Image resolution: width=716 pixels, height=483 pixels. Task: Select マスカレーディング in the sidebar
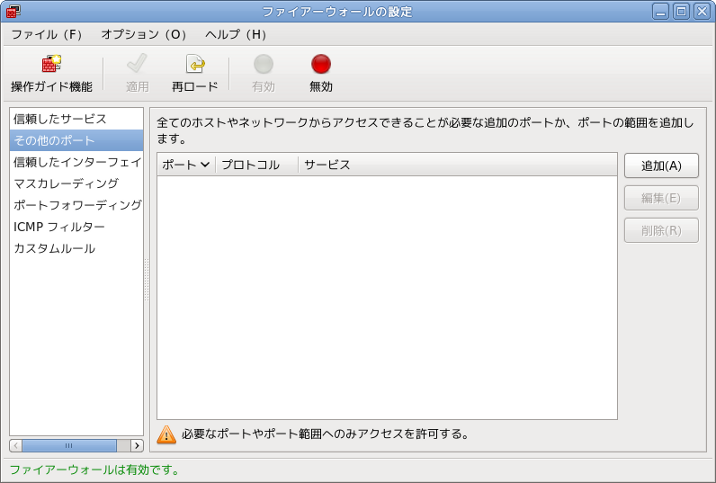[76, 184]
